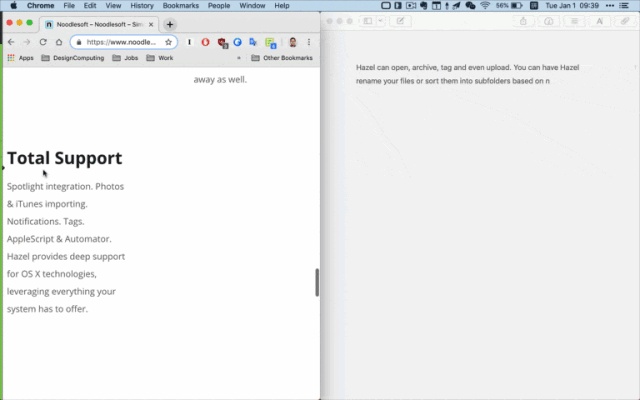Viewport: 640px width, 400px height.
Task: Click the lock icon in notes window toolbar
Action: (523, 21)
